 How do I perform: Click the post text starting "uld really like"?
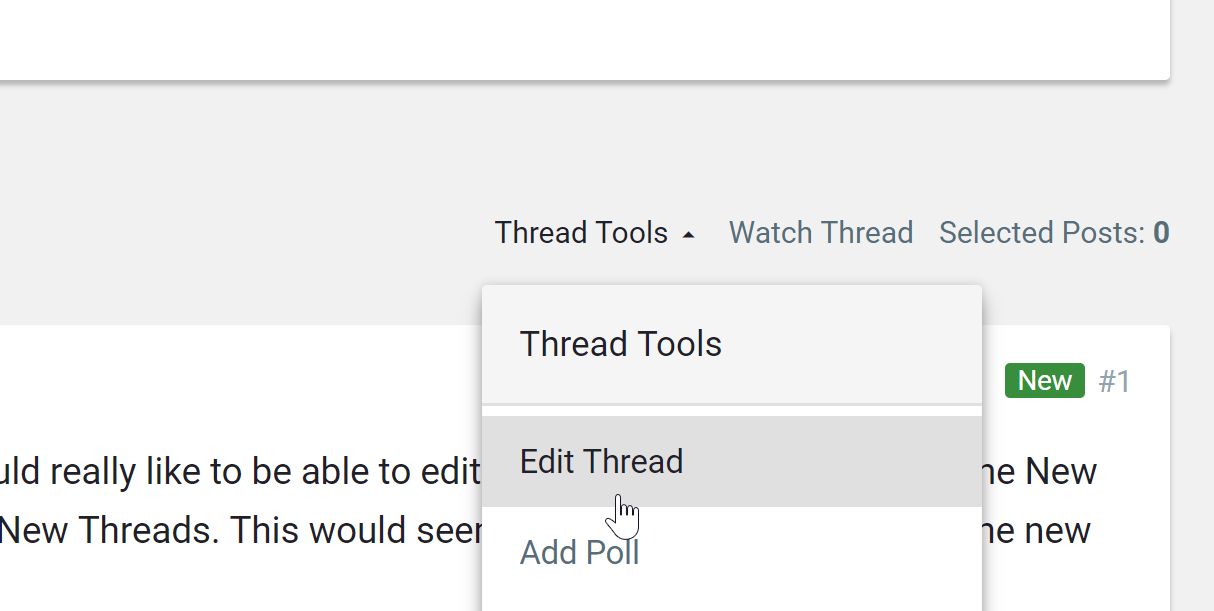click(x=240, y=472)
